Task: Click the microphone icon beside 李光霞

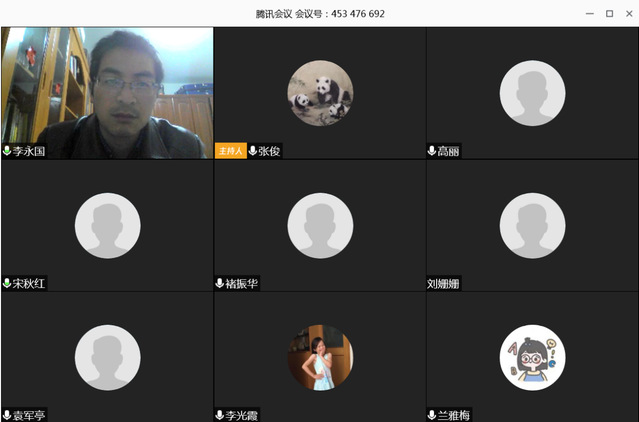Action: click(x=220, y=414)
